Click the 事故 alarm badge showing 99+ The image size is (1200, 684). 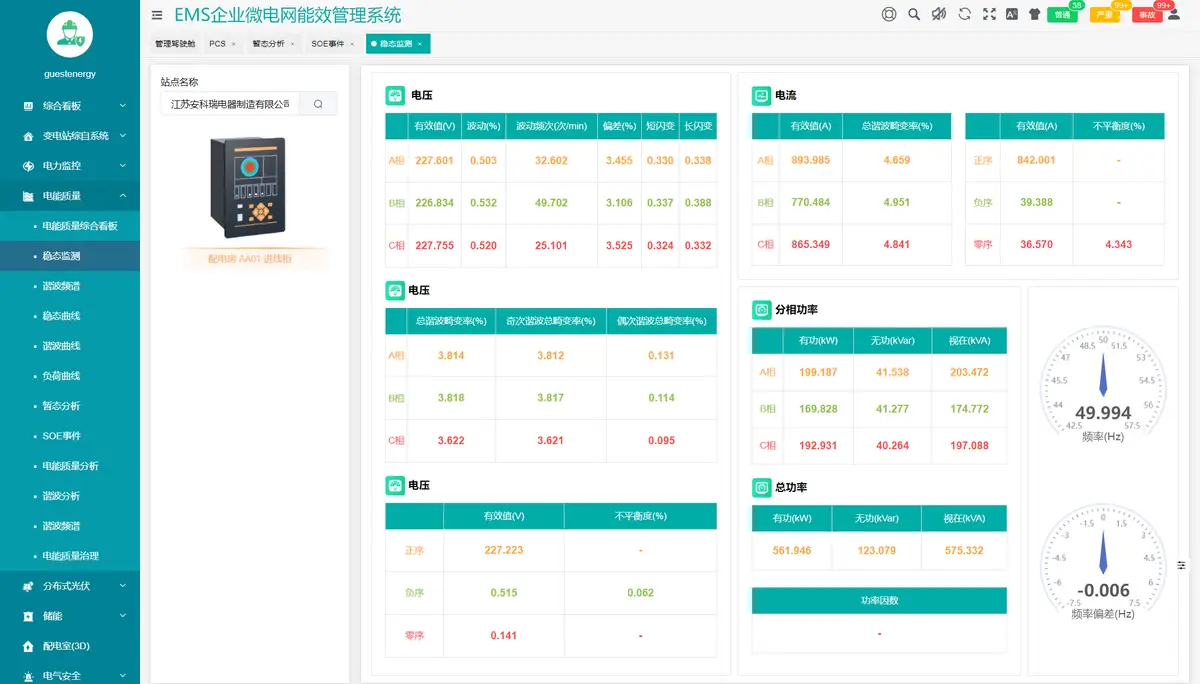(1146, 15)
